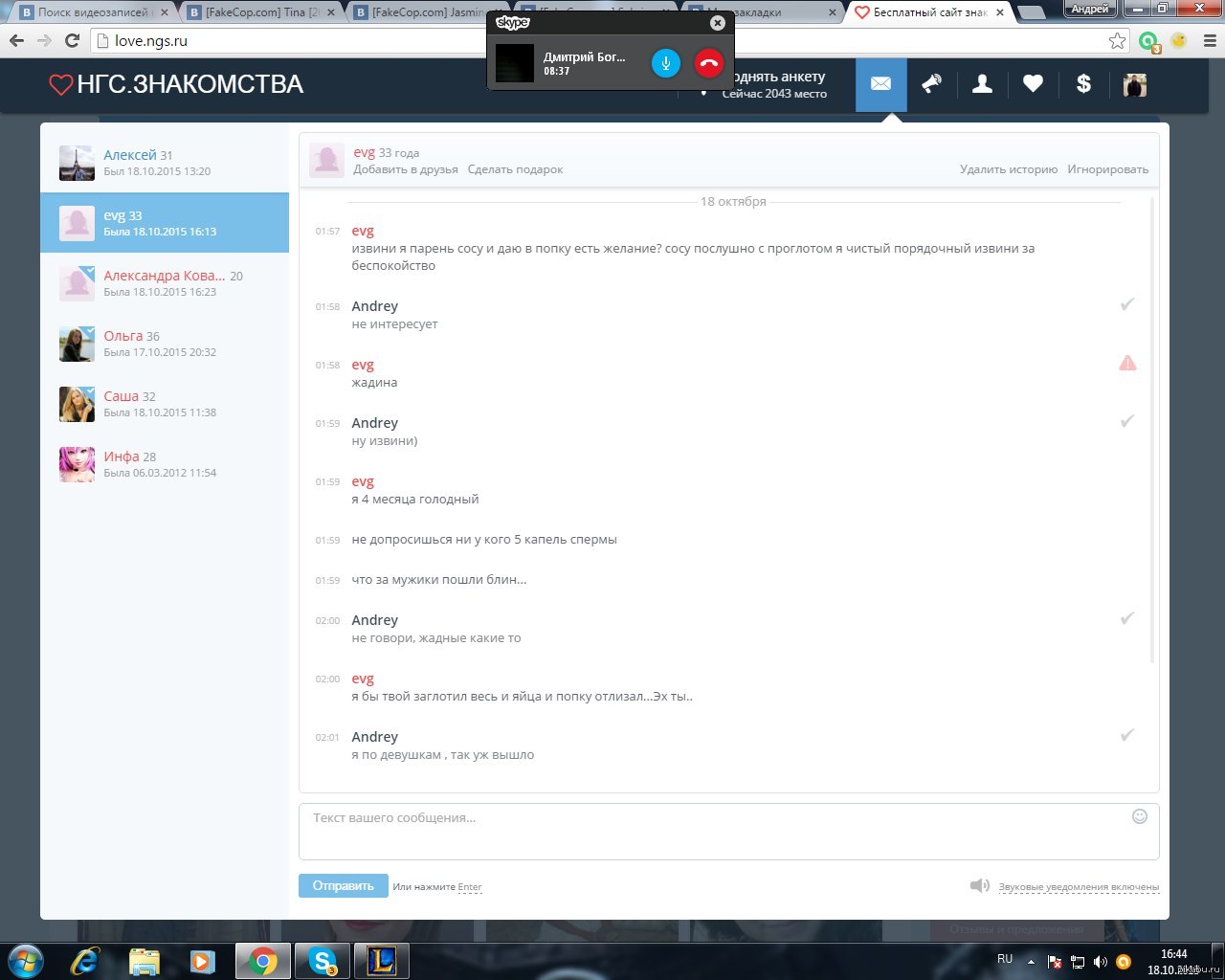
Task: Open conversation with Инфа 28
Action: tap(165, 464)
